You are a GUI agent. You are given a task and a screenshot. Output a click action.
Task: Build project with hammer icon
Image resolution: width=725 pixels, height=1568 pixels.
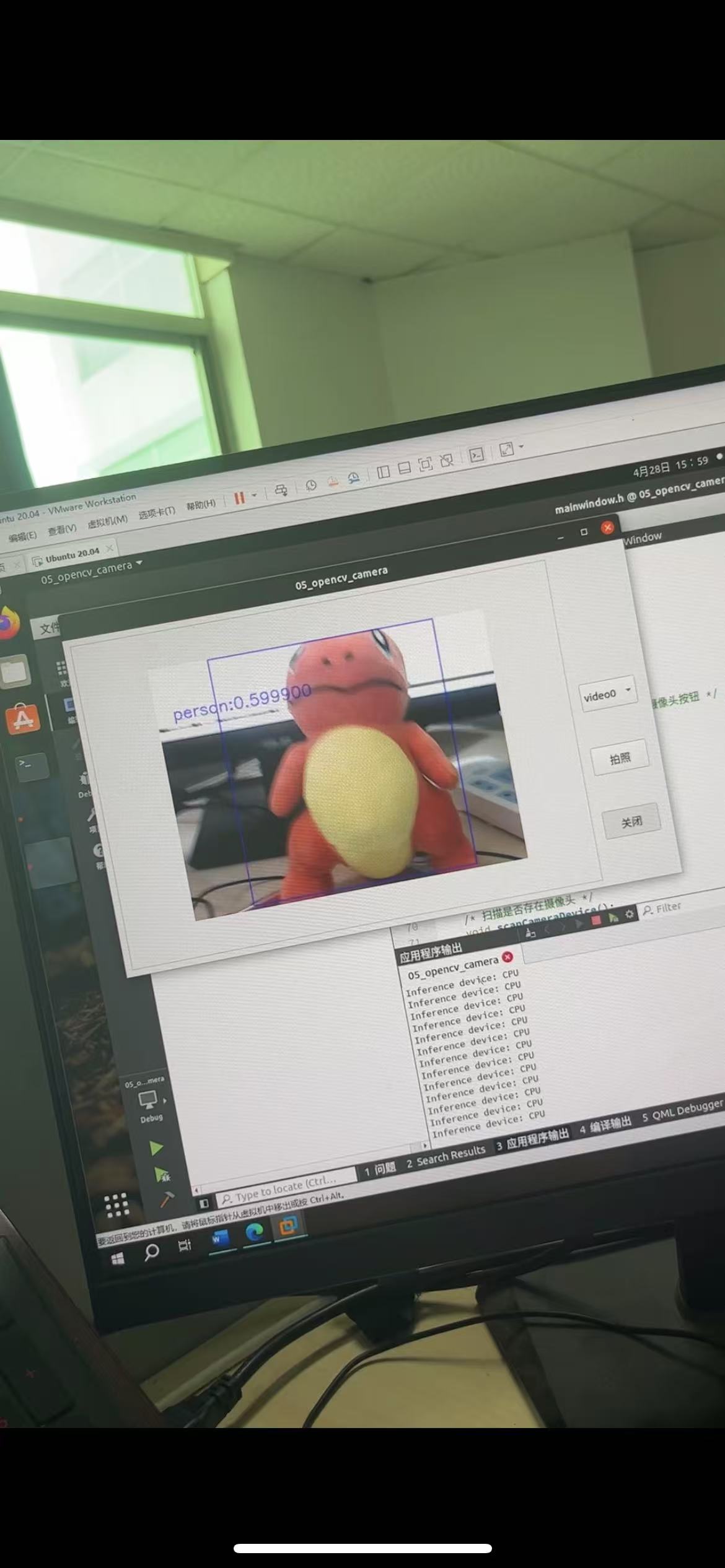pyautogui.click(x=167, y=1199)
